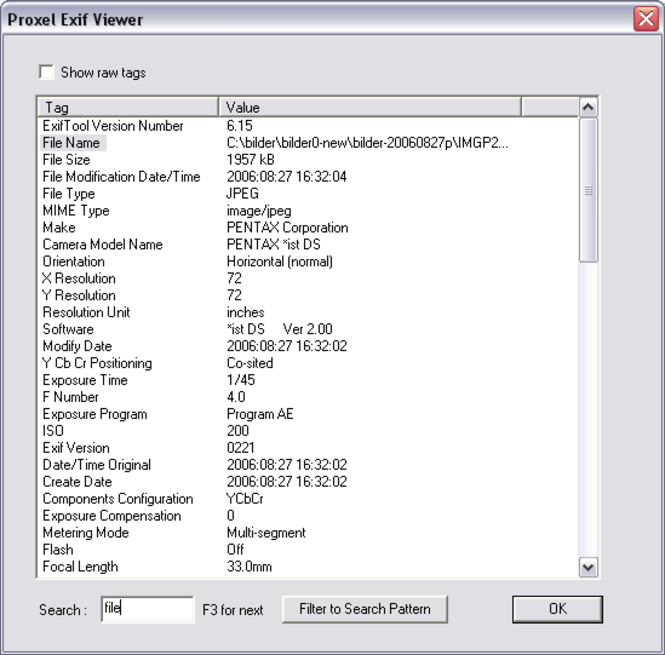Click Filter to Search Pattern button
This screenshot has height=655, width=665.
(364, 608)
